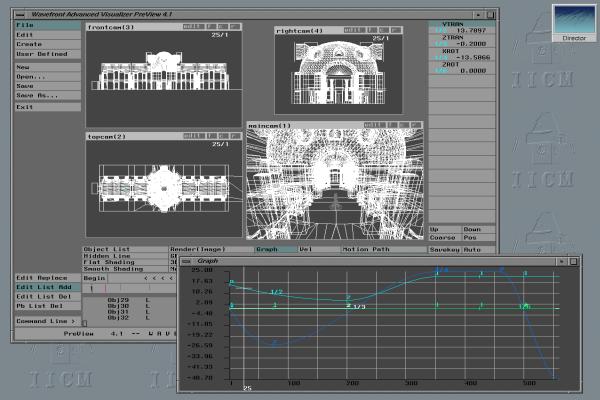Click the Pos button
Screen dimensions: 600x400
[478, 238]
